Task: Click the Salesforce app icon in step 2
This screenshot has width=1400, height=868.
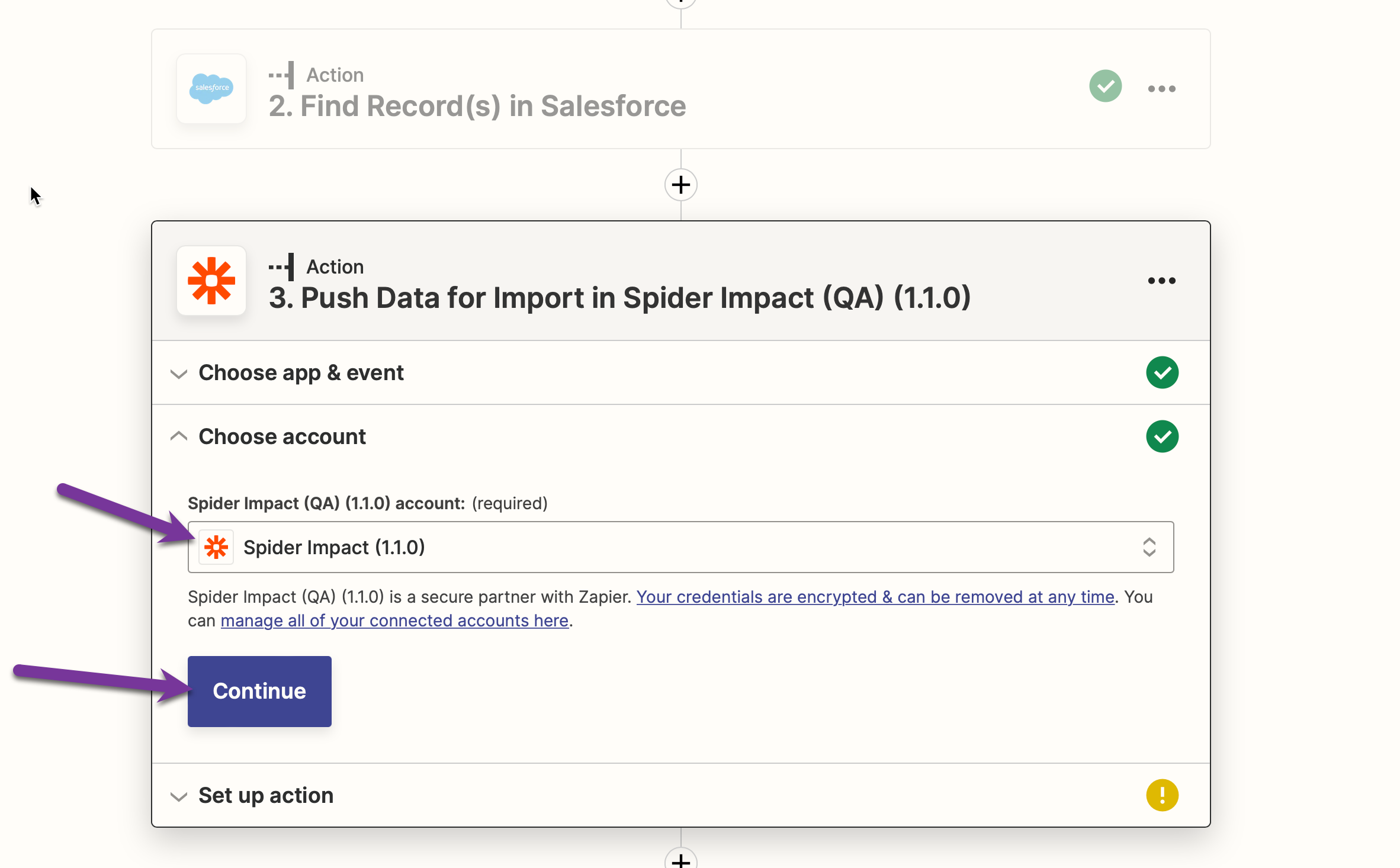Action: click(x=211, y=89)
